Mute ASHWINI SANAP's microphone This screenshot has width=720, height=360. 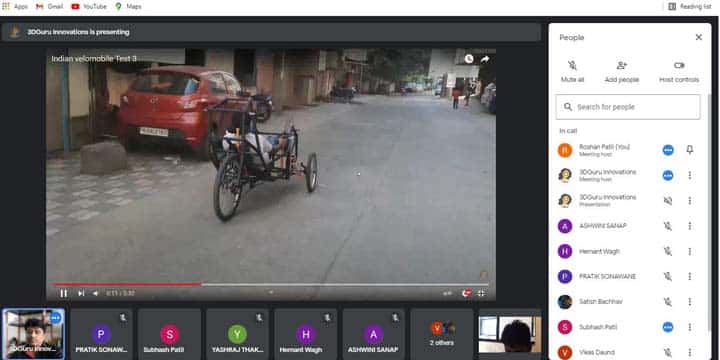668,226
